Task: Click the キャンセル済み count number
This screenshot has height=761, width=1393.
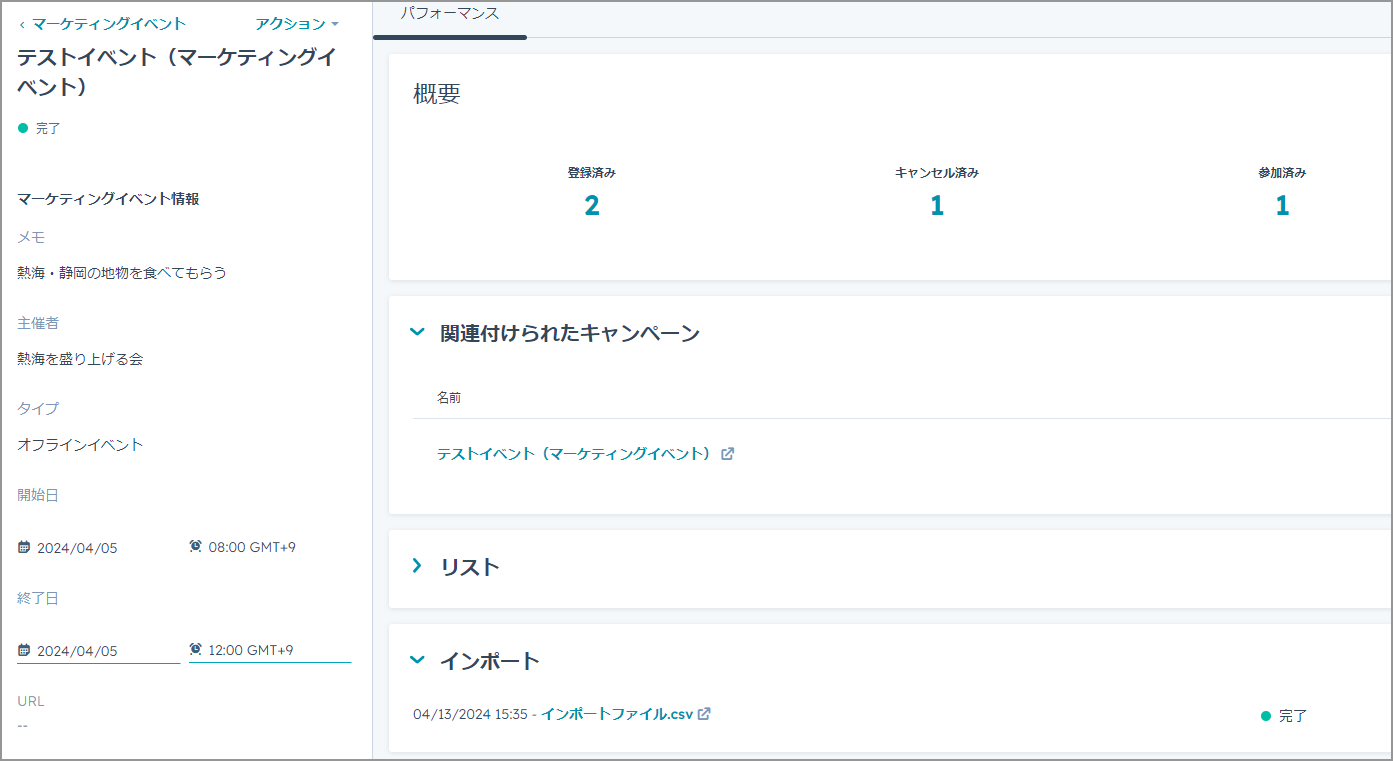Action: (937, 206)
